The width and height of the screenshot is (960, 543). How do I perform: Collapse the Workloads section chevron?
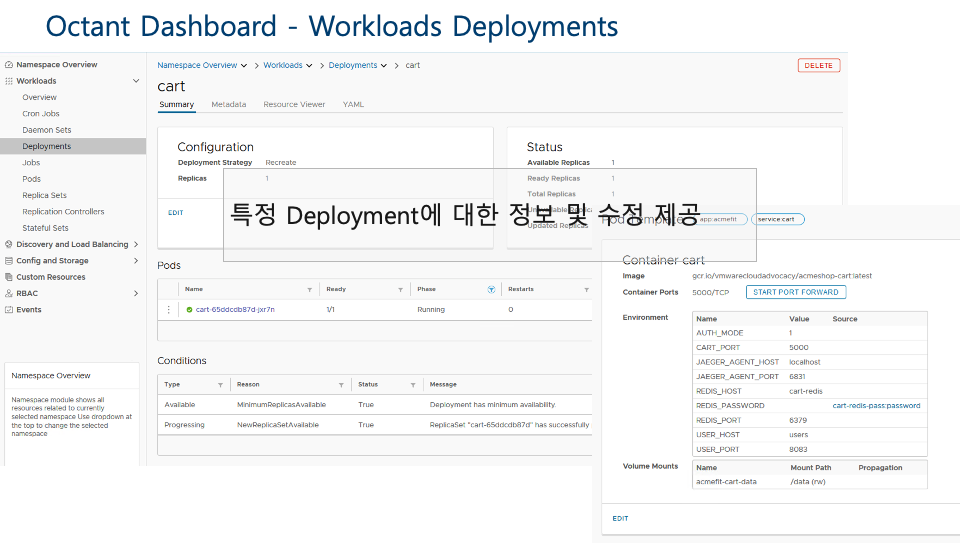(x=136, y=81)
